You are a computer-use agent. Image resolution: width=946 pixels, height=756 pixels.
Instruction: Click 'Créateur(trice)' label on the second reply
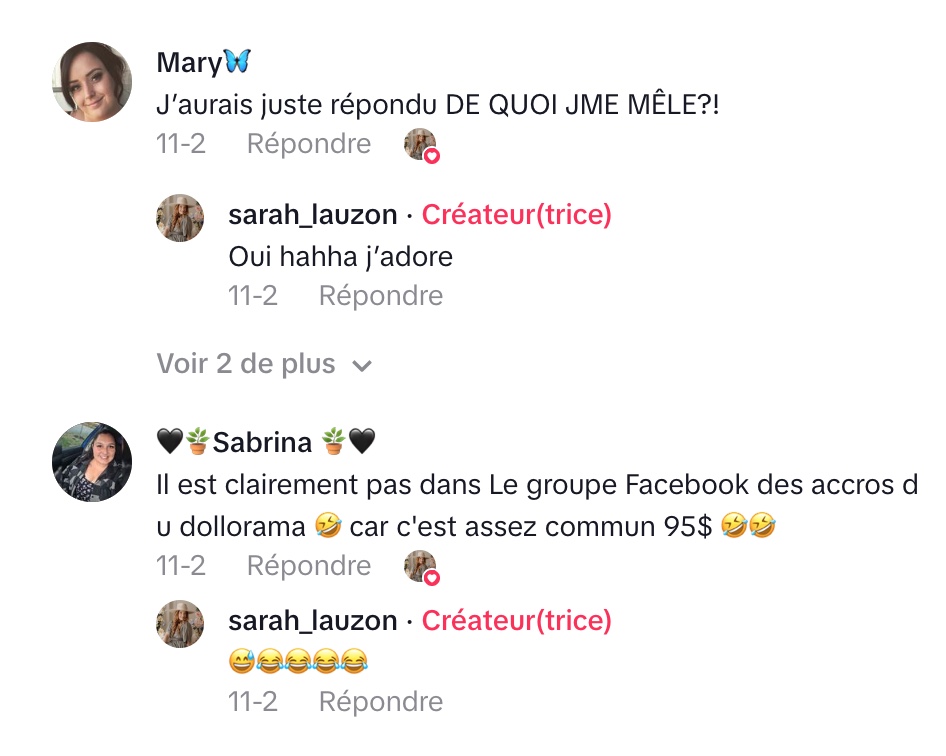(x=516, y=621)
